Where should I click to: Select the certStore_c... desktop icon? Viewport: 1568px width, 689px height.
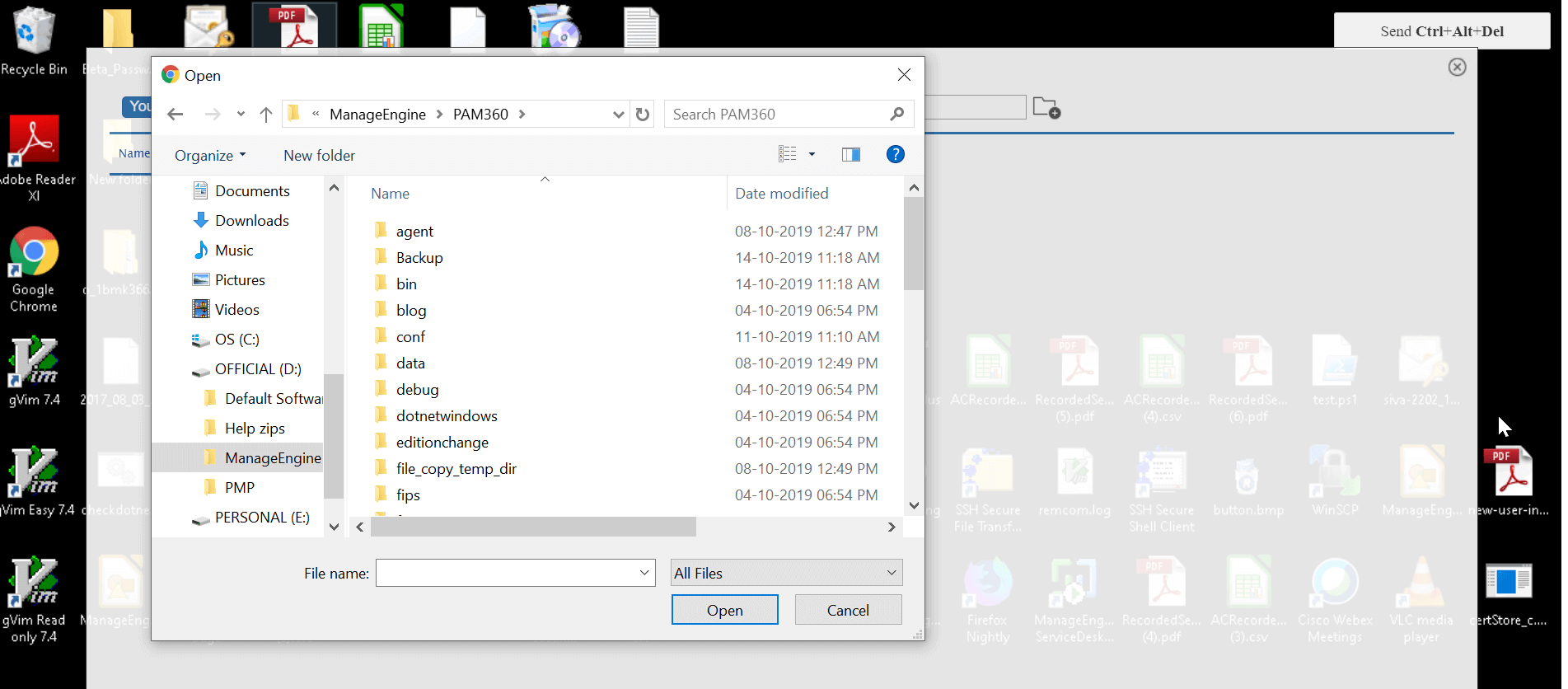tap(1508, 593)
